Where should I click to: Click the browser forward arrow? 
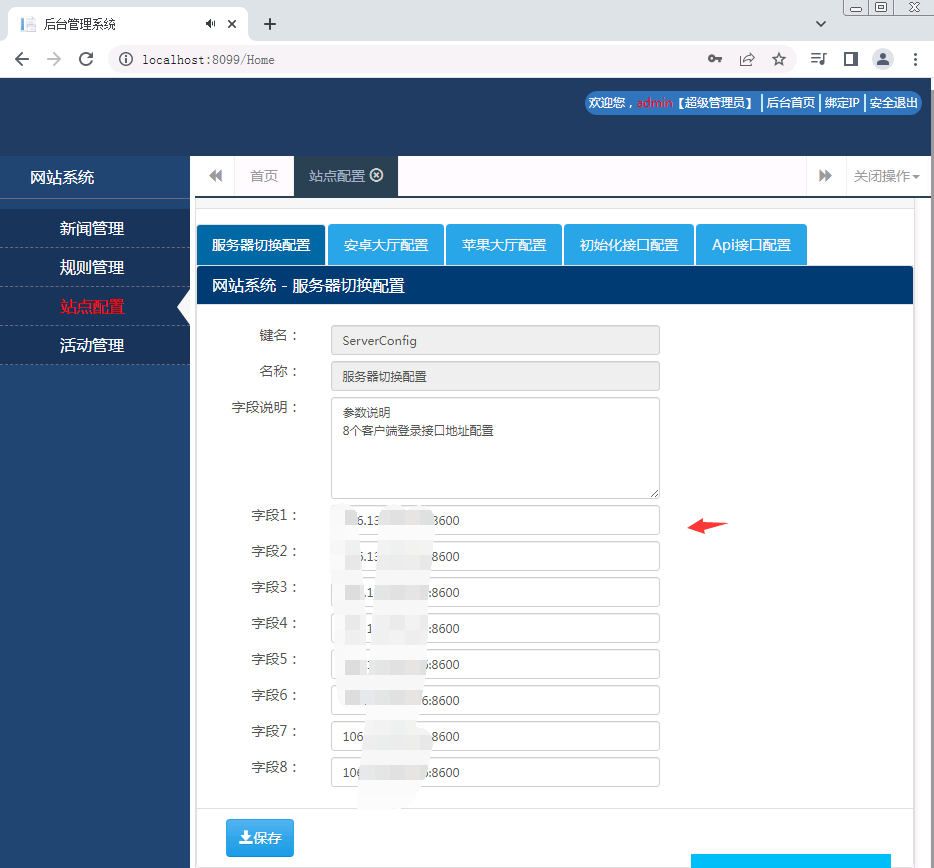[x=54, y=59]
